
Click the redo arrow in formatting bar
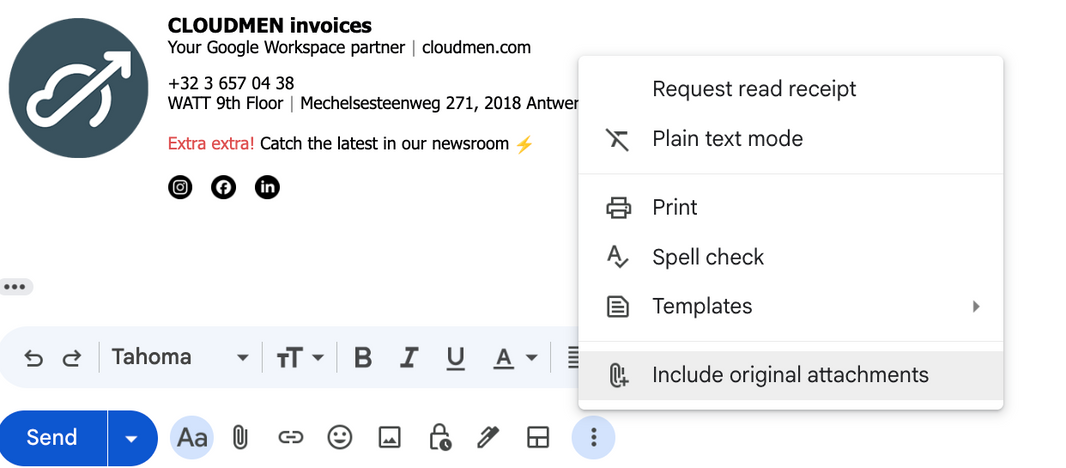pos(71,358)
